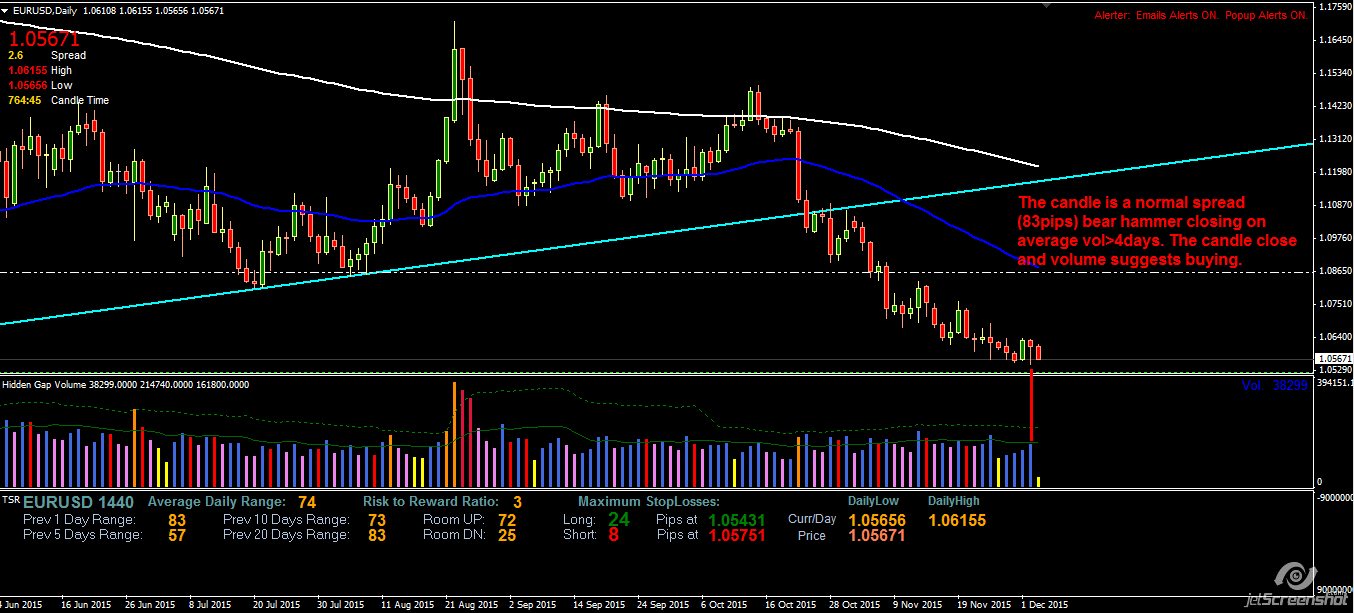Click the 2.6 Spread value

click(15, 56)
